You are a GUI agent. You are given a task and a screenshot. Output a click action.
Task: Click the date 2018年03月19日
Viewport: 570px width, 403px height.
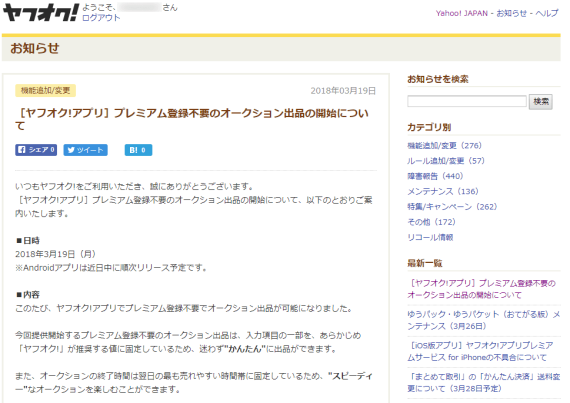343,91
